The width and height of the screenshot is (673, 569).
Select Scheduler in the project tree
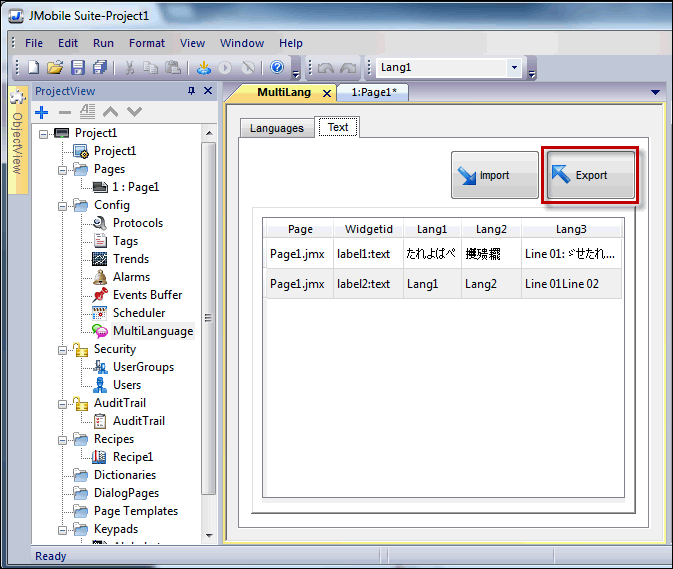[138, 313]
